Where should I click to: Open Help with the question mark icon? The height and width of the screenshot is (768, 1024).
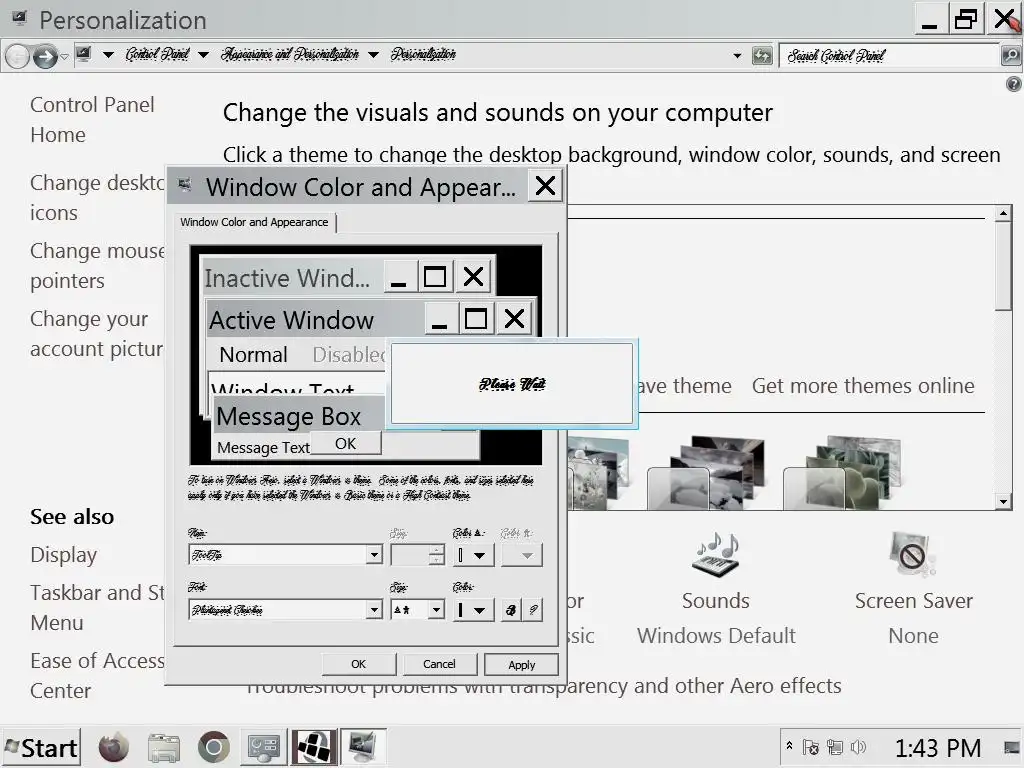[x=1014, y=84]
